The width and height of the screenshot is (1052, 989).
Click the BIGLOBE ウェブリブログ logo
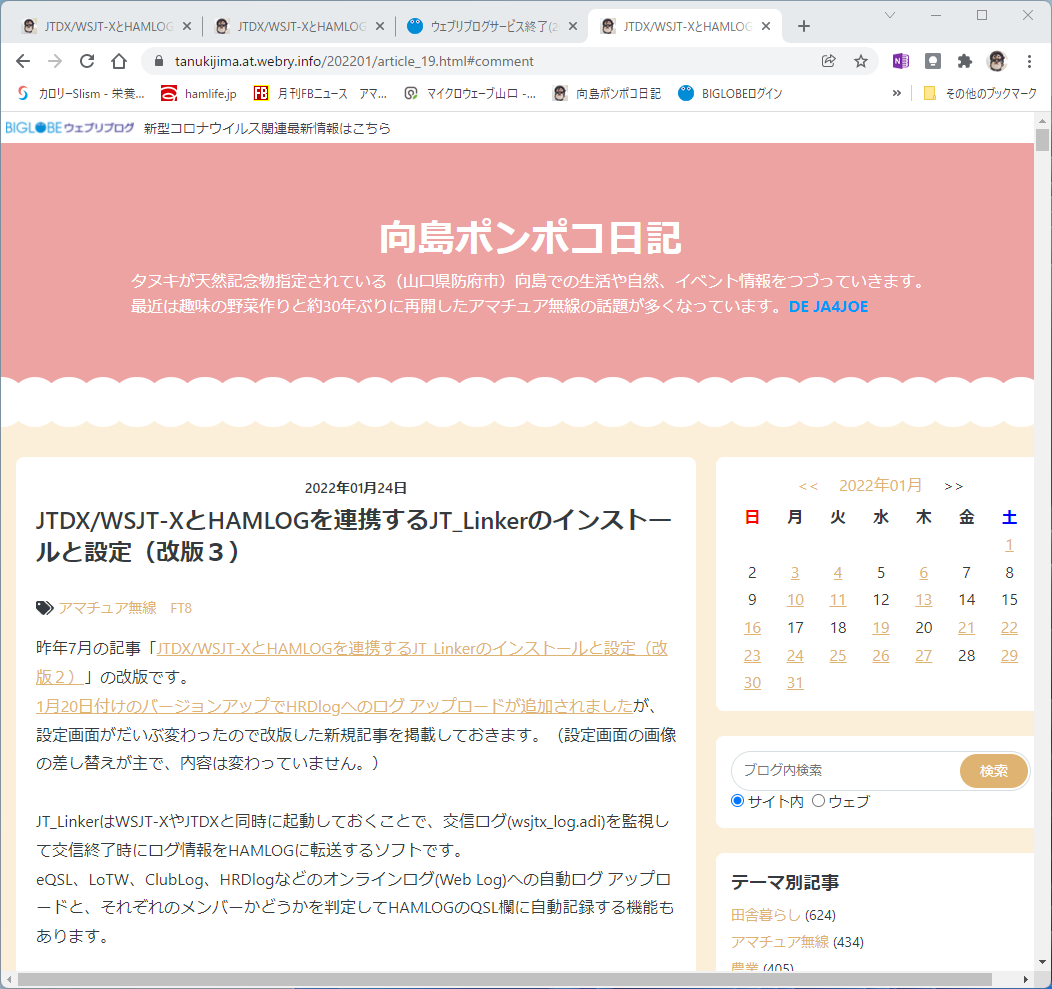tap(70, 127)
